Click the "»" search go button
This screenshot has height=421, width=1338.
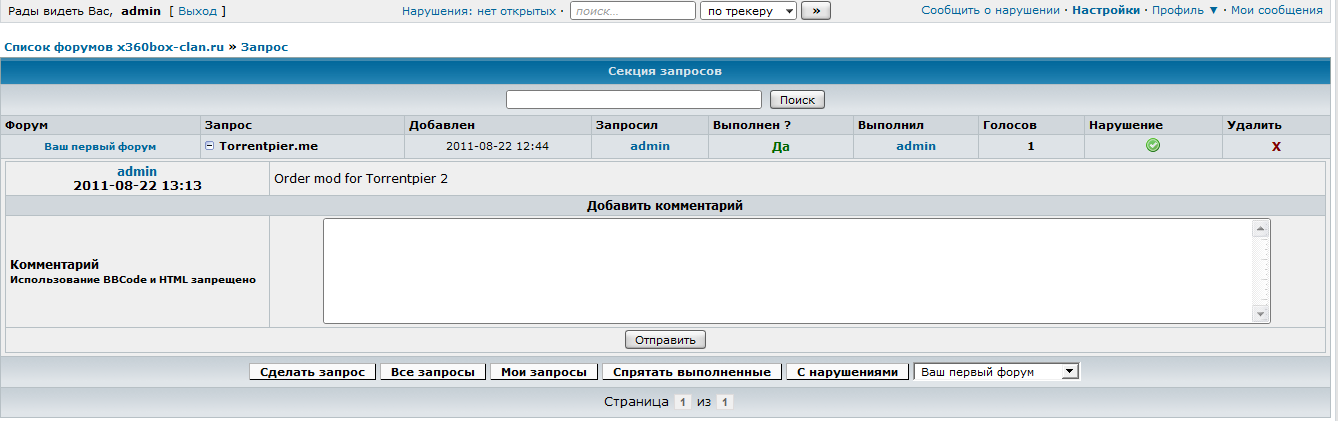(817, 11)
